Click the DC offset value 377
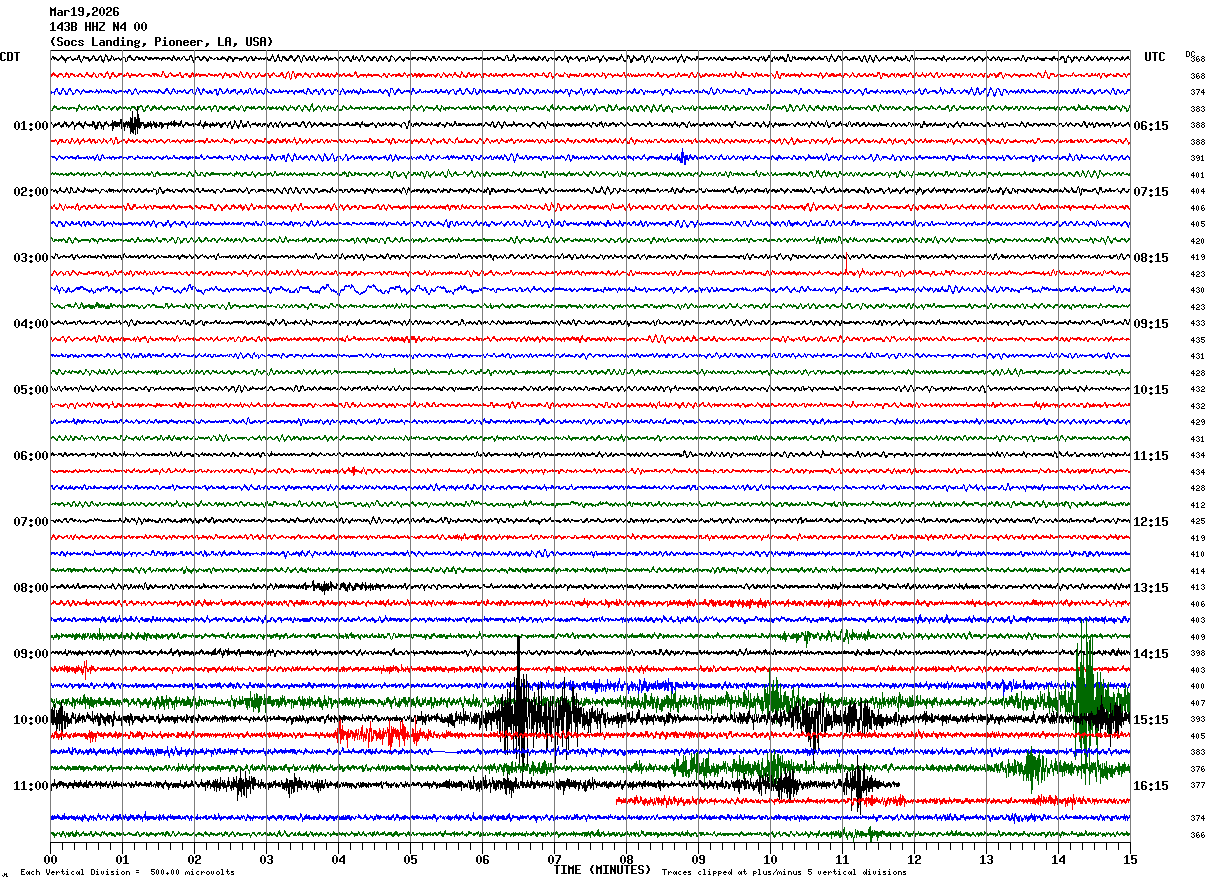 (x=1197, y=785)
